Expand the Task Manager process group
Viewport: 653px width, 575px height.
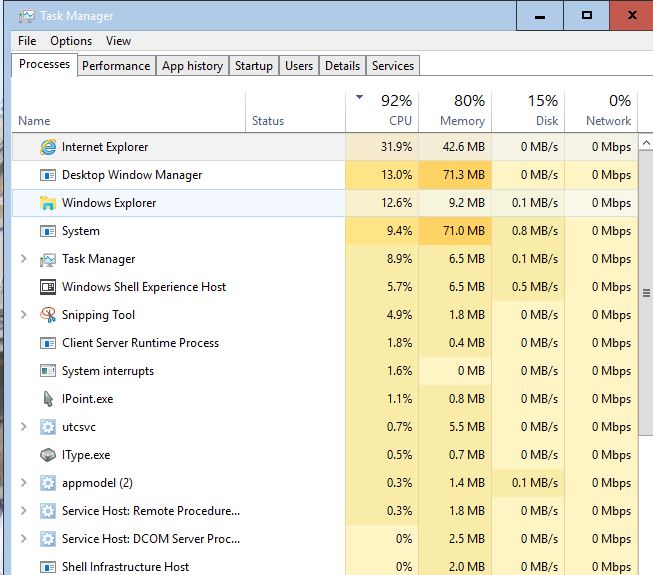[x=24, y=259]
